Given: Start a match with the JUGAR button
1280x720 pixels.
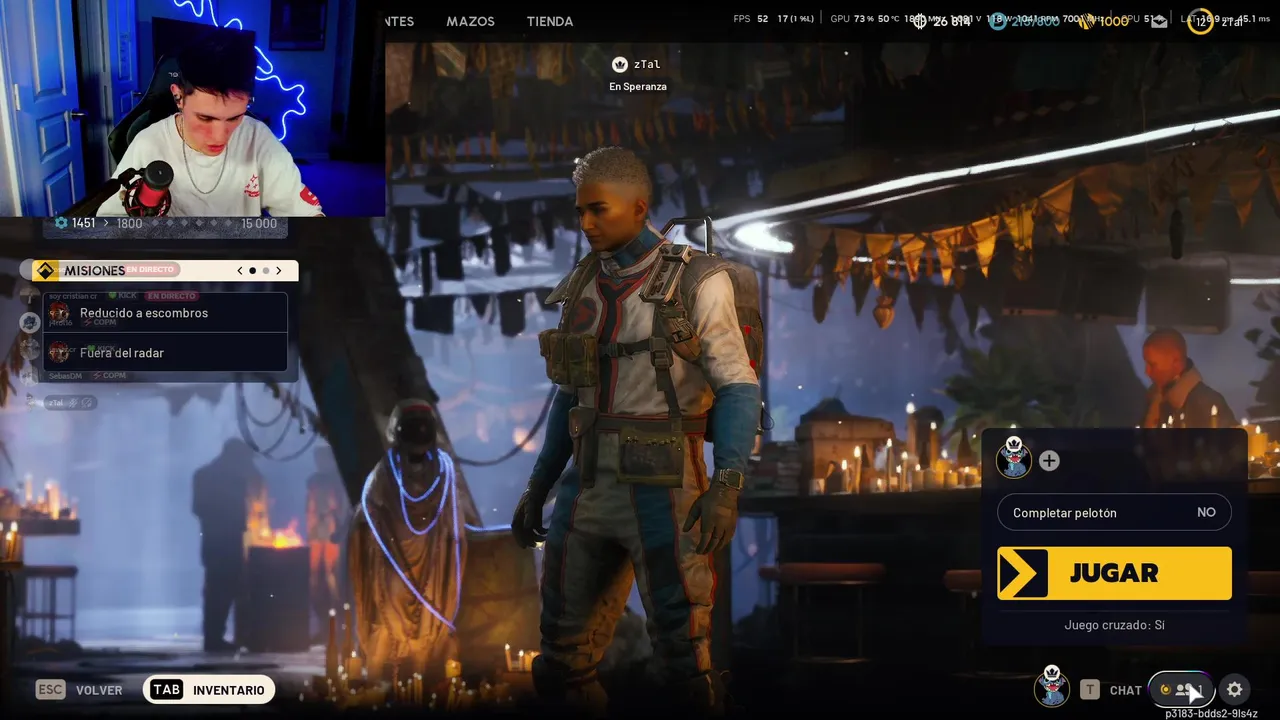Looking at the screenshot, I should [x=1114, y=573].
